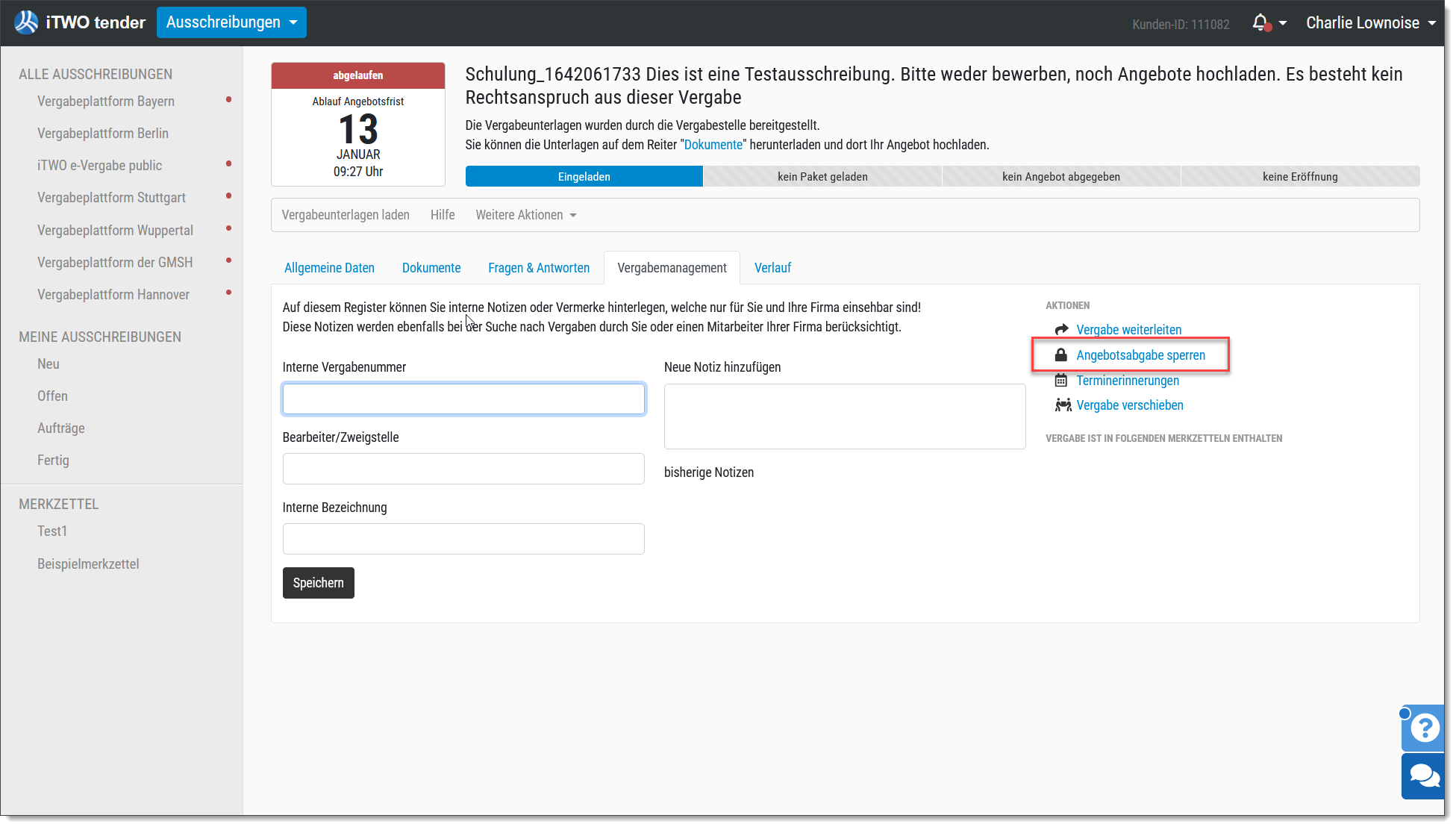Image resolution: width=1456 pixels, height=827 pixels.
Task: Click the Speichern button
Action: pos(319,583)
